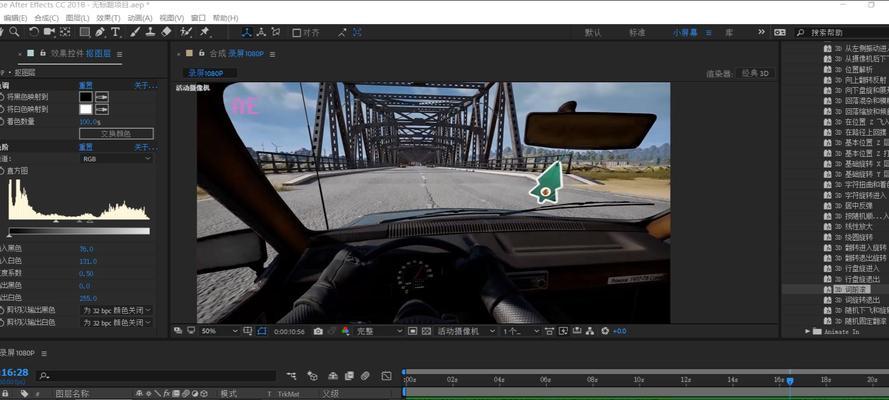Switch to the 标准 workspace
Viewport: 889px width, 400px height.
click(637, 33)
